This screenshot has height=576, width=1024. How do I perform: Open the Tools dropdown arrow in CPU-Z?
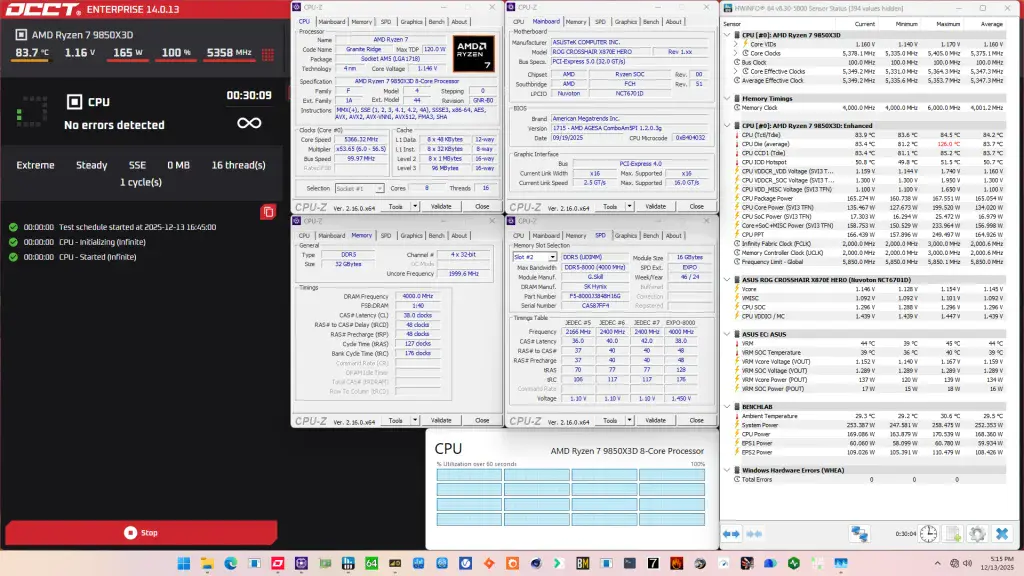pos(414,206)
